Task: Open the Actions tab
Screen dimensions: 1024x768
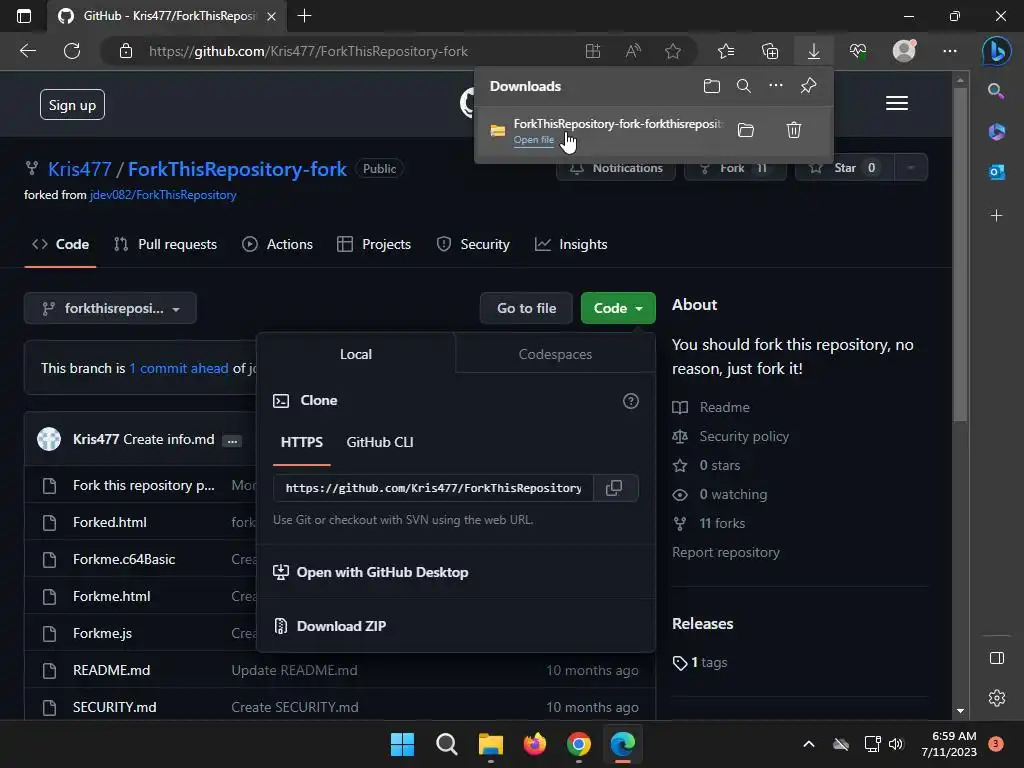Action: (278, 244)
